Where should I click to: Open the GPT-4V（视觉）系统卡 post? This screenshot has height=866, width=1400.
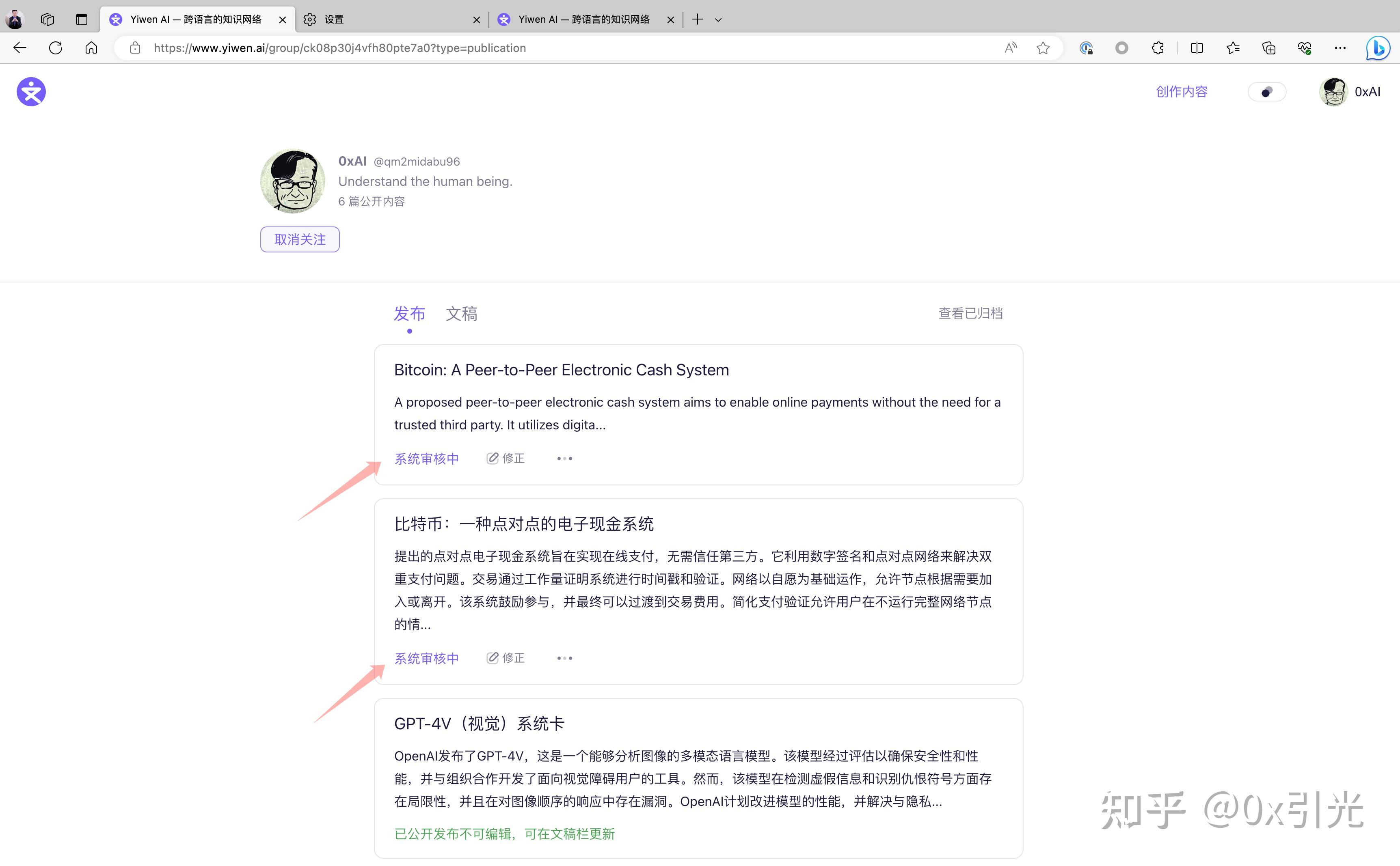[x=479, y=724]
